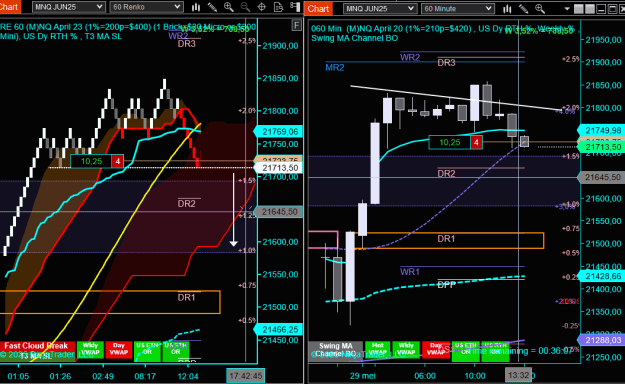The height and width of the screenshot is (384, 625).
Task: Select drawing pencil tool on Renko chart
Action: (x=212, y=7)
